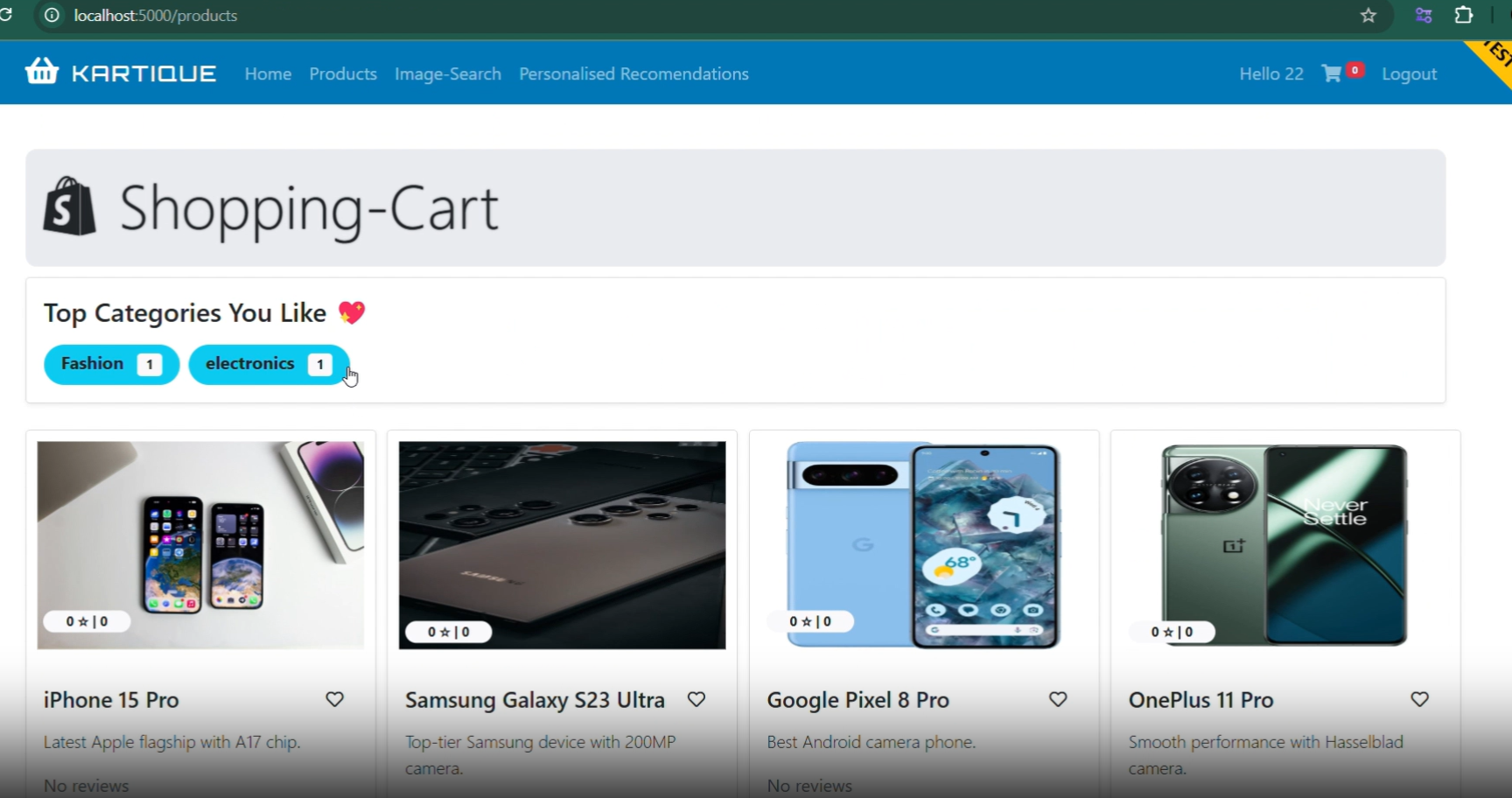
Task: Bookmark this page with the star icon
Action: click(1368, 16)
